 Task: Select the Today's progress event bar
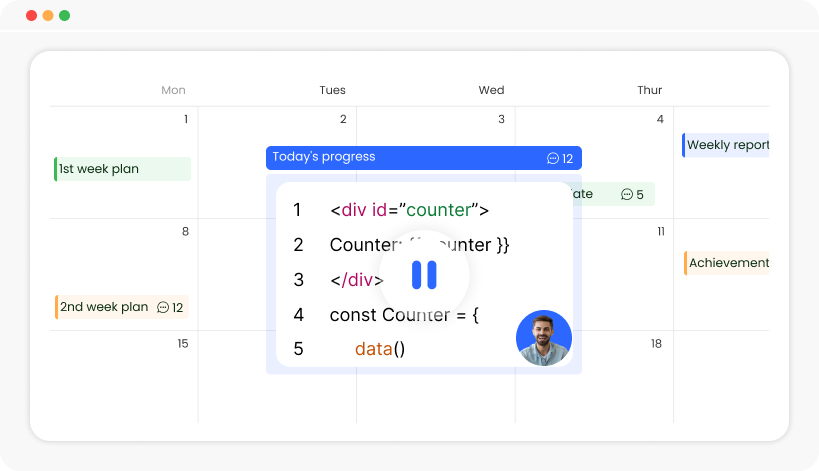point(424,158)
